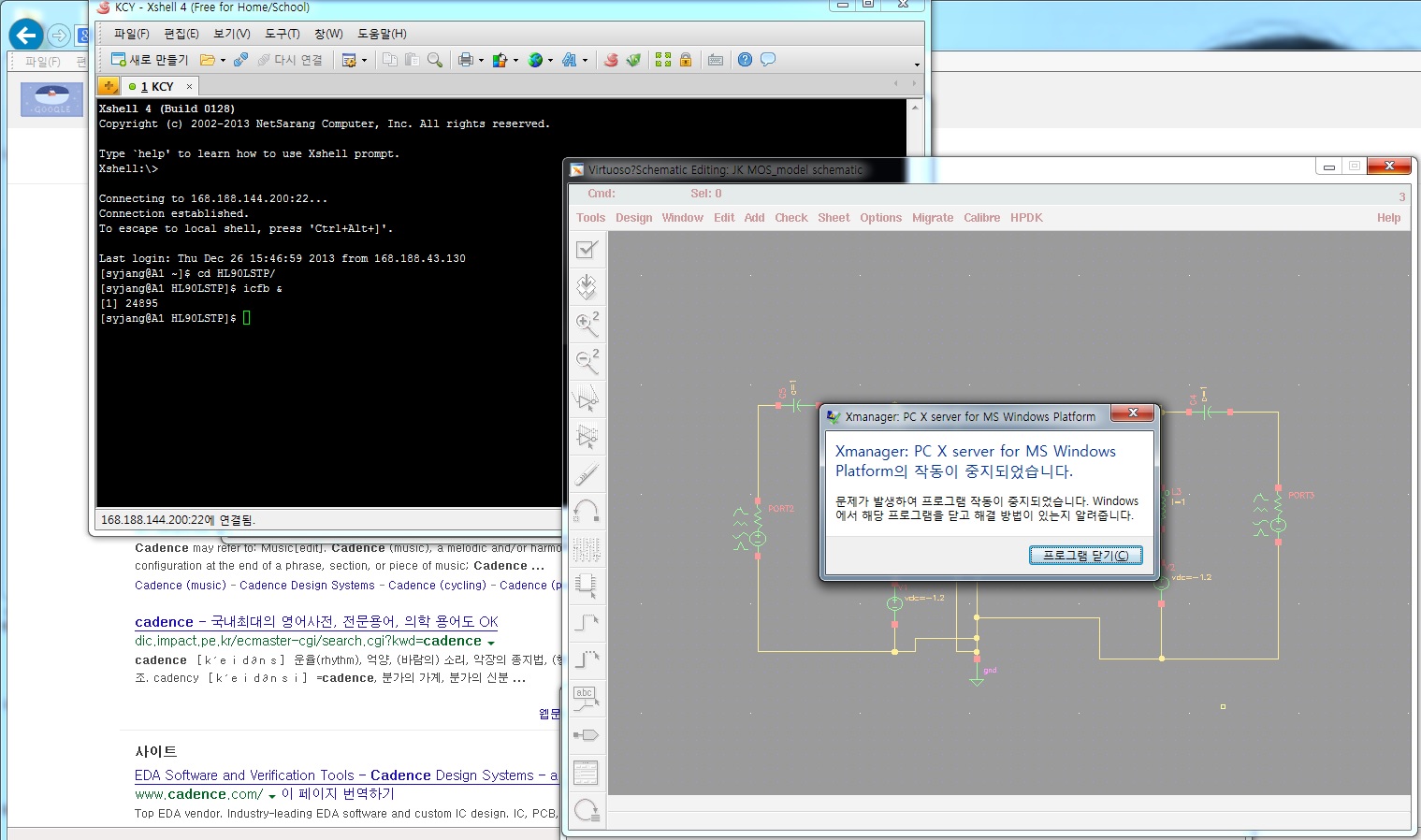1421x840 pixels.
Task: Click the lock icon on Xshell toolbar
Action: coord(686,60)
